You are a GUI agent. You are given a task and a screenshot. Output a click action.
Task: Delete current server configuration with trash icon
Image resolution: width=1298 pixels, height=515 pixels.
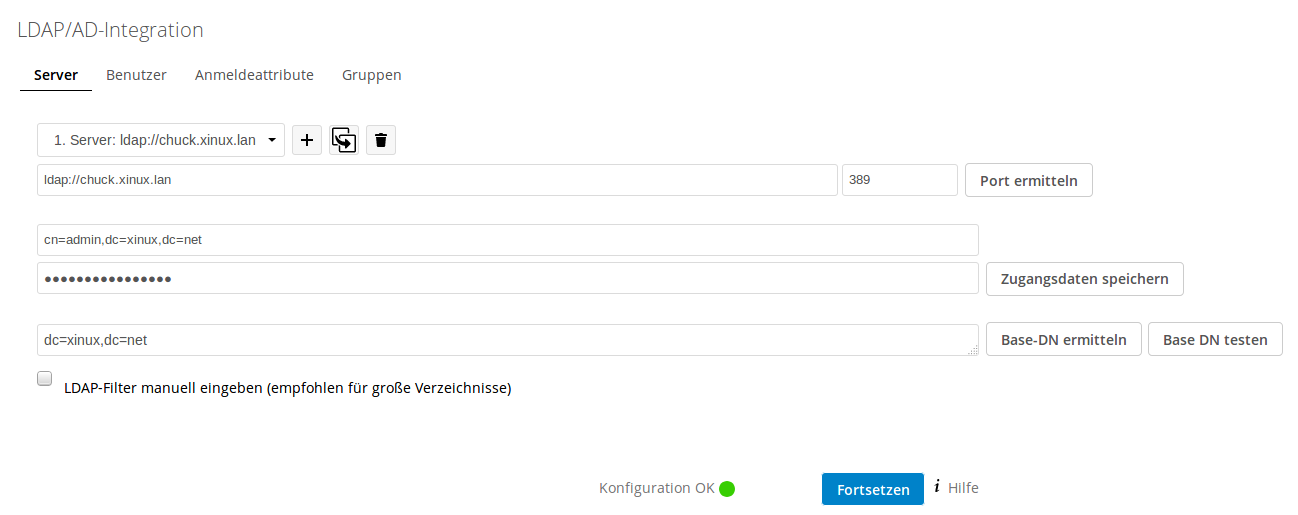tap(381, 140)
